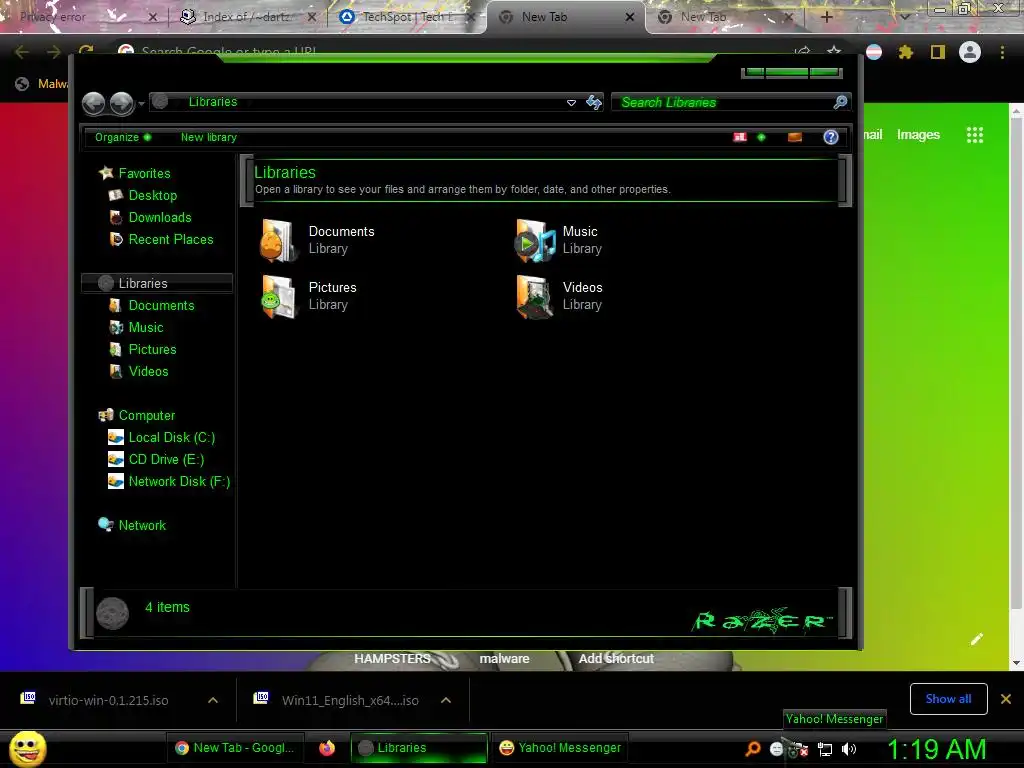1024x768 pixels.
Task: Go forward in the Libraries explorer window
Action: coord(121,103)
